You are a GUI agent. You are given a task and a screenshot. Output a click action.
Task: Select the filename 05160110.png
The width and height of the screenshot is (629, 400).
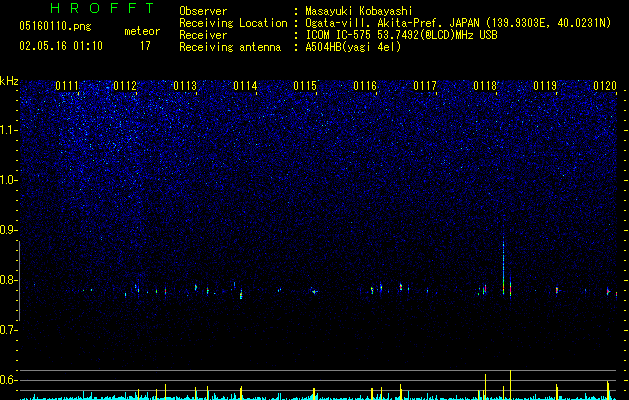(x=55, y=27)
